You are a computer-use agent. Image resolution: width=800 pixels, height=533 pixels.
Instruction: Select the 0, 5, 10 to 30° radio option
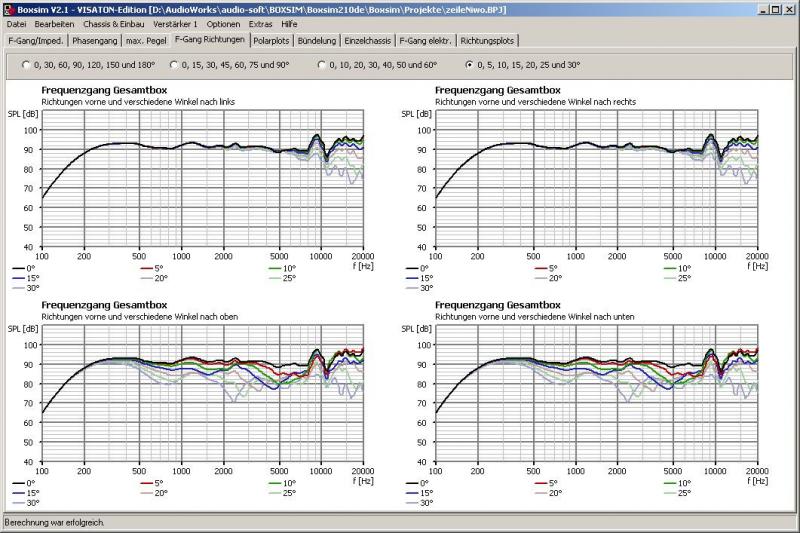pos(523,65)
